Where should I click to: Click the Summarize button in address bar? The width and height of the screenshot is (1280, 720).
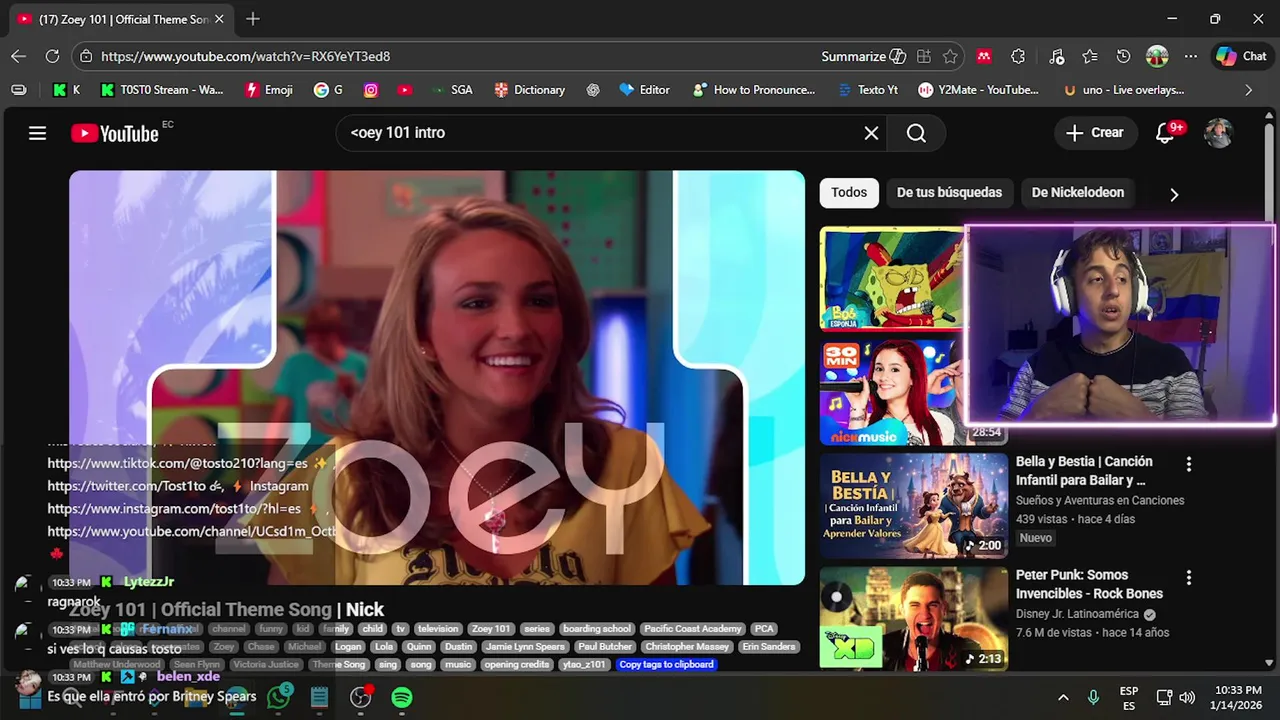point(864,57)
